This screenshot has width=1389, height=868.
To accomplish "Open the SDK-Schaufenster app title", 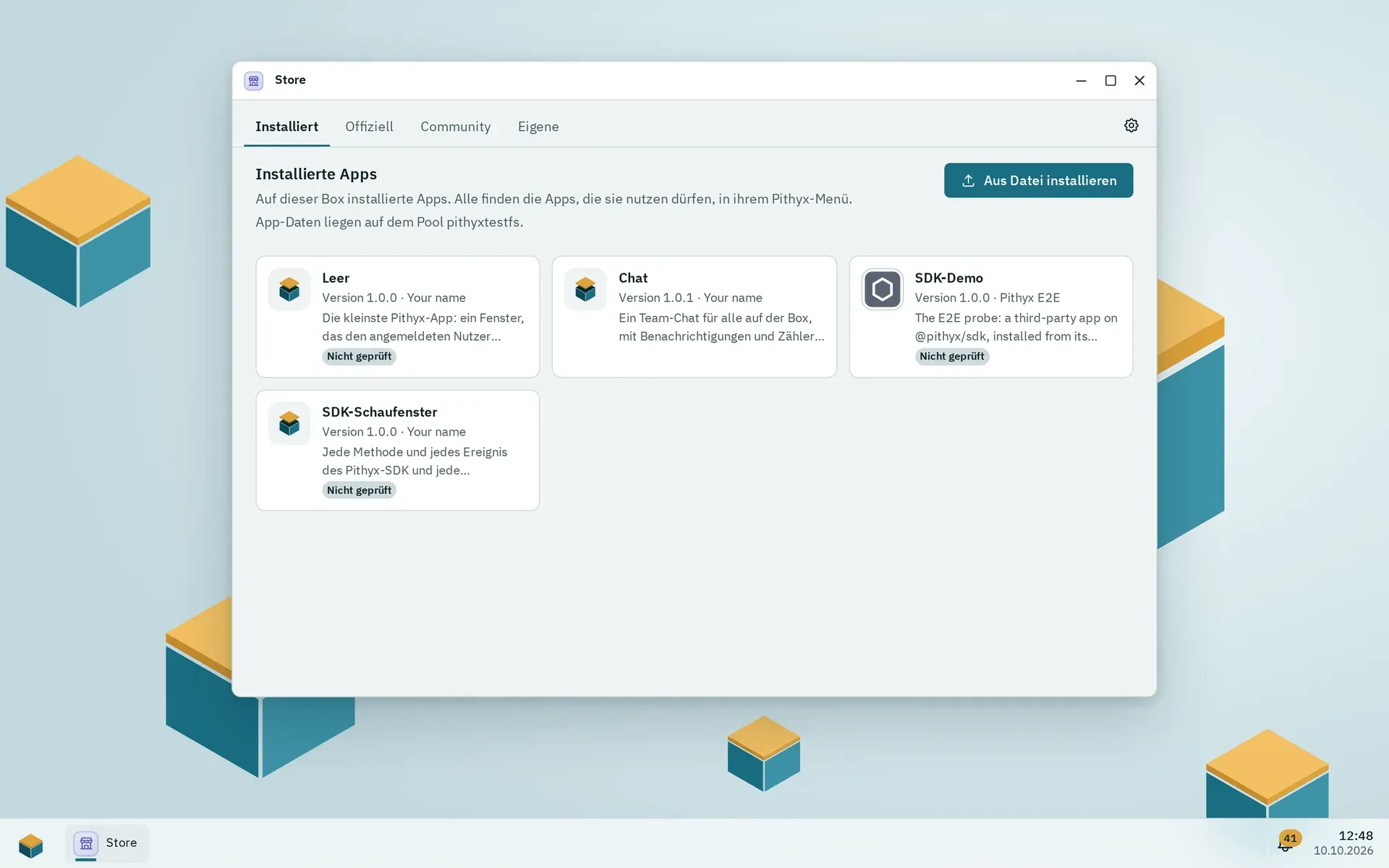I will pos(379,412).
